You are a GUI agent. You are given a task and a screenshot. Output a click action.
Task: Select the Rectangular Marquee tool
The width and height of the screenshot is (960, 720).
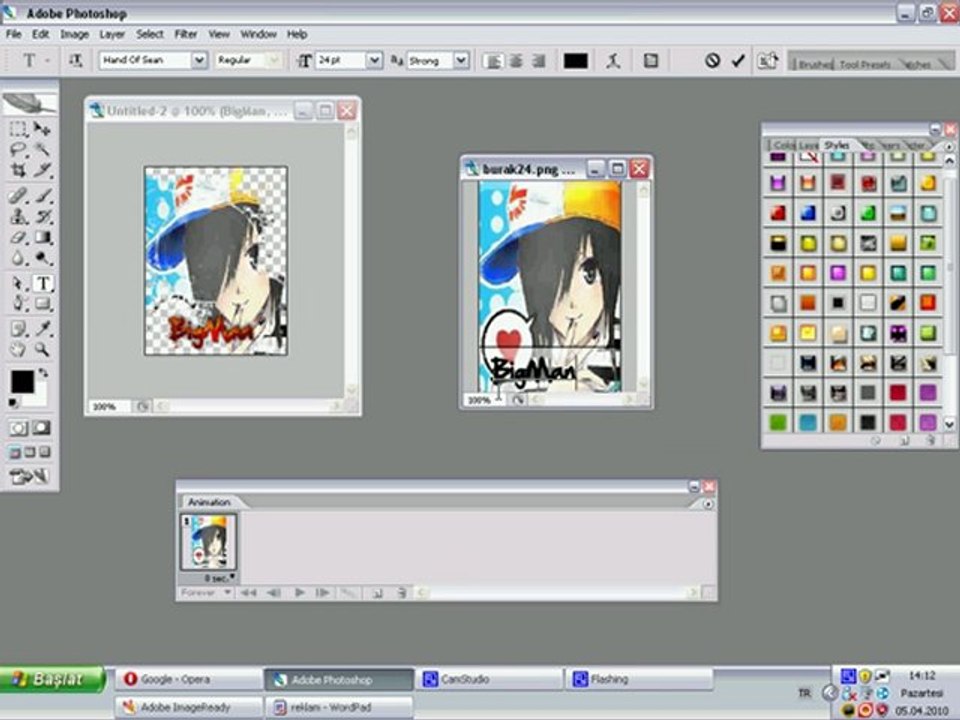18,129
